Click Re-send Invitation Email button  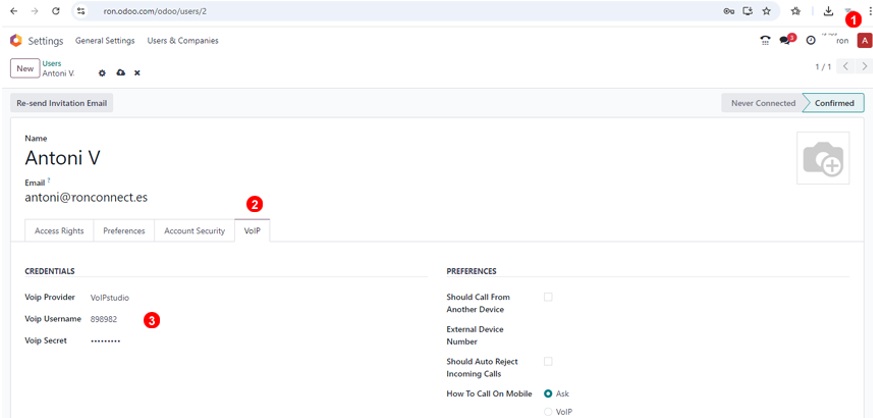pyautogui.click(x=62, y=103)
